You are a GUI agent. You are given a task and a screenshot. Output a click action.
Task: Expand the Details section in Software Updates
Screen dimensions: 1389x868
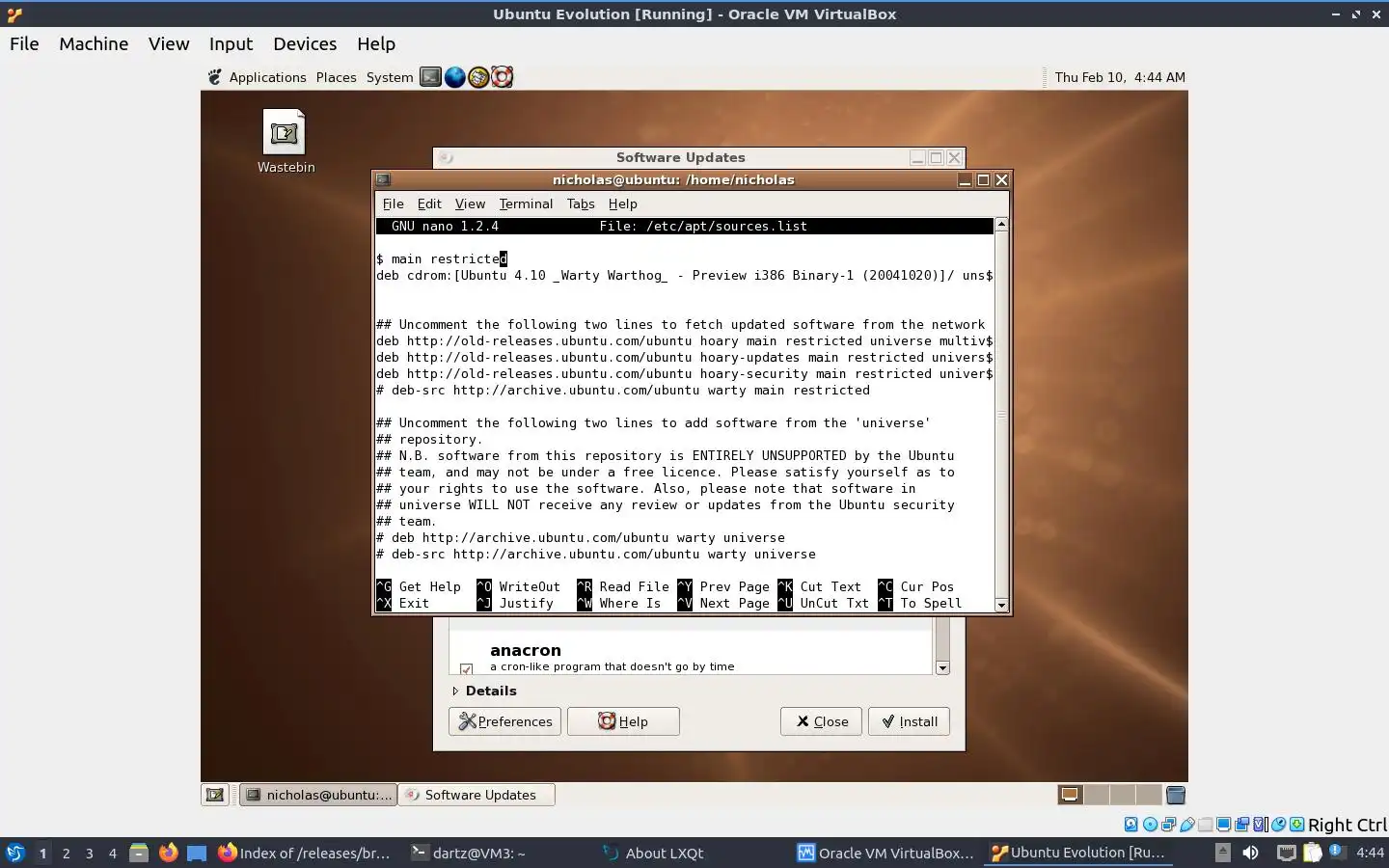pos(484,691)
